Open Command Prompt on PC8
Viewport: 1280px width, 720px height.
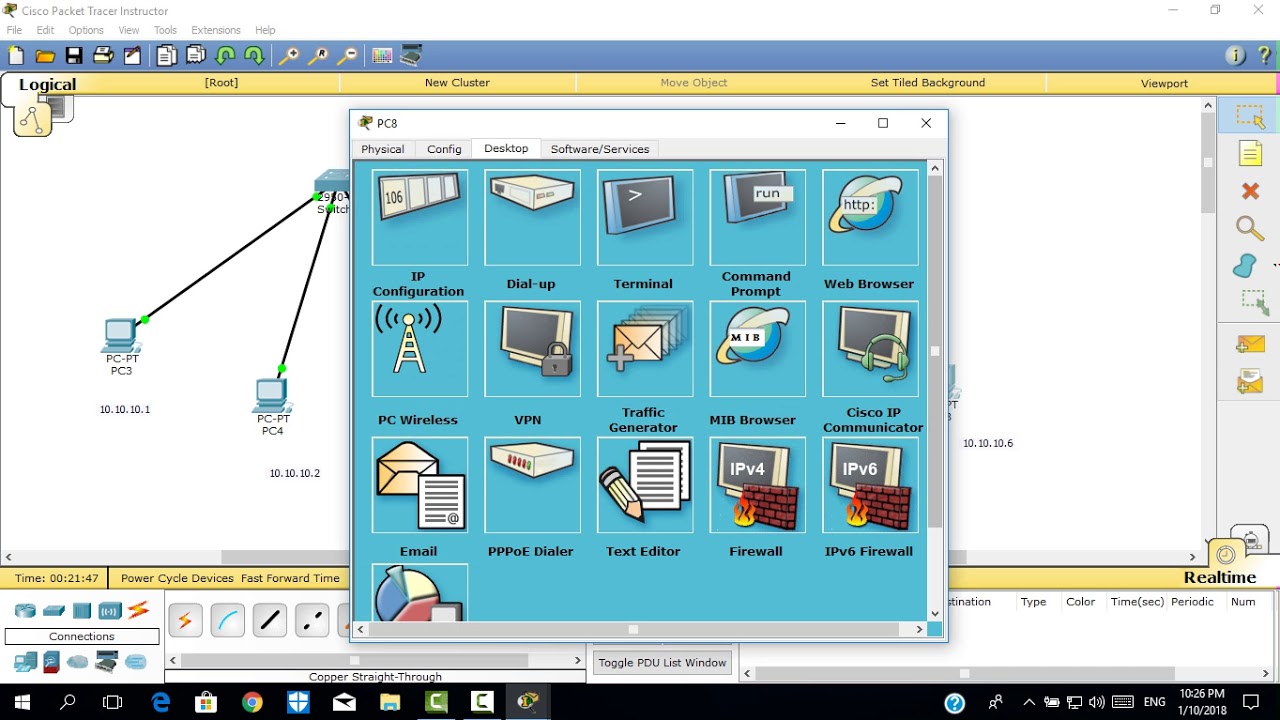[x=757, y=217]
